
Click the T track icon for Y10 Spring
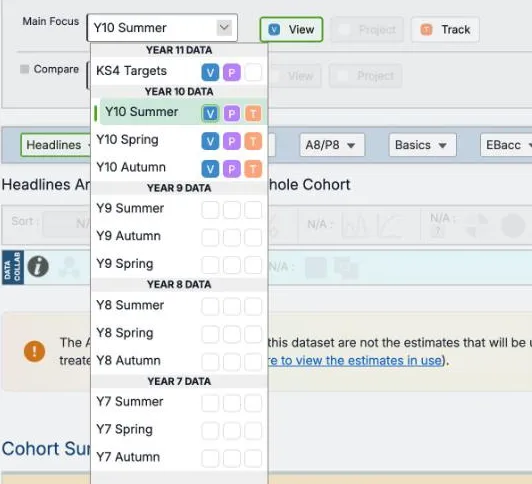pyautogui.click(x=253, y=141)
